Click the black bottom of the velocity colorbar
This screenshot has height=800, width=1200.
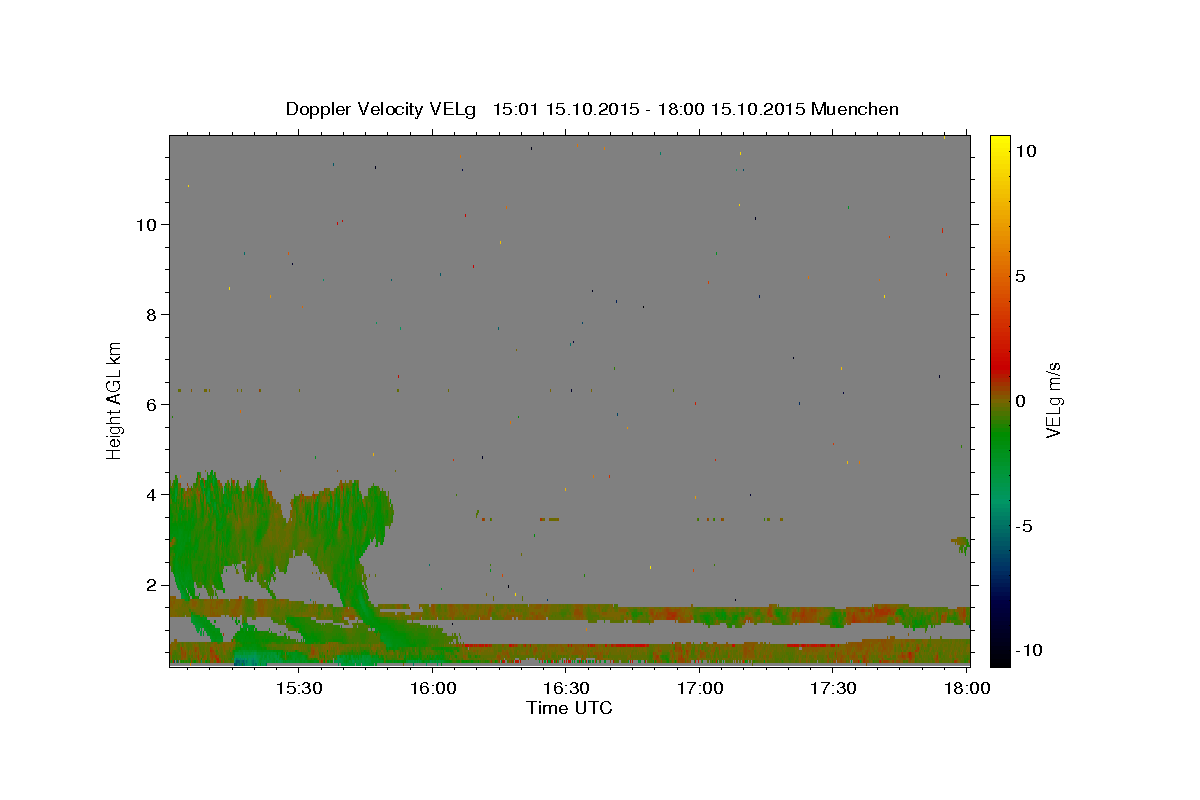[1000, 655]
